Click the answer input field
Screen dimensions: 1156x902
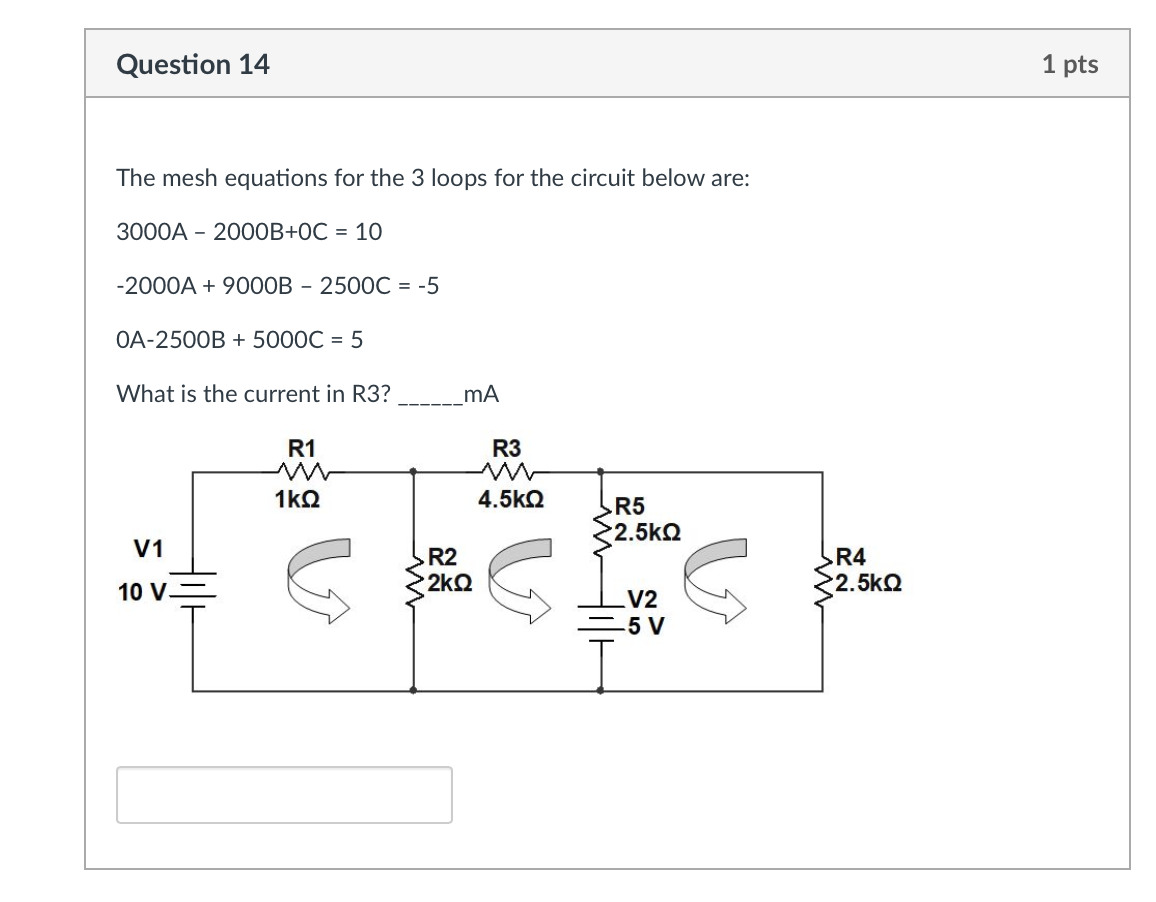pyautogui.click(x=285, y=795)
